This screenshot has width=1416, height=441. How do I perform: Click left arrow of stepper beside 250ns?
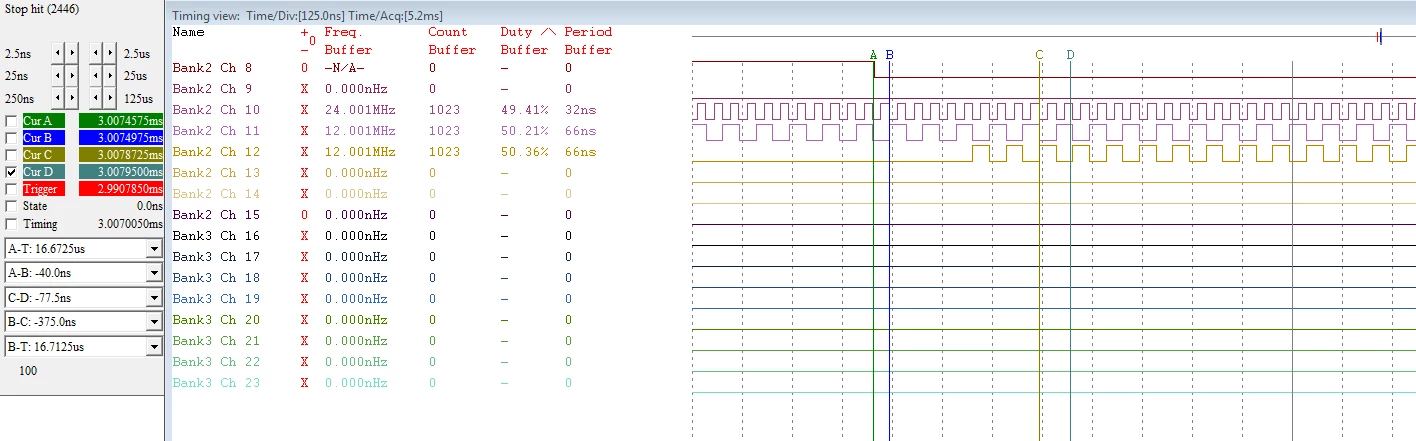tap(57, 99)
